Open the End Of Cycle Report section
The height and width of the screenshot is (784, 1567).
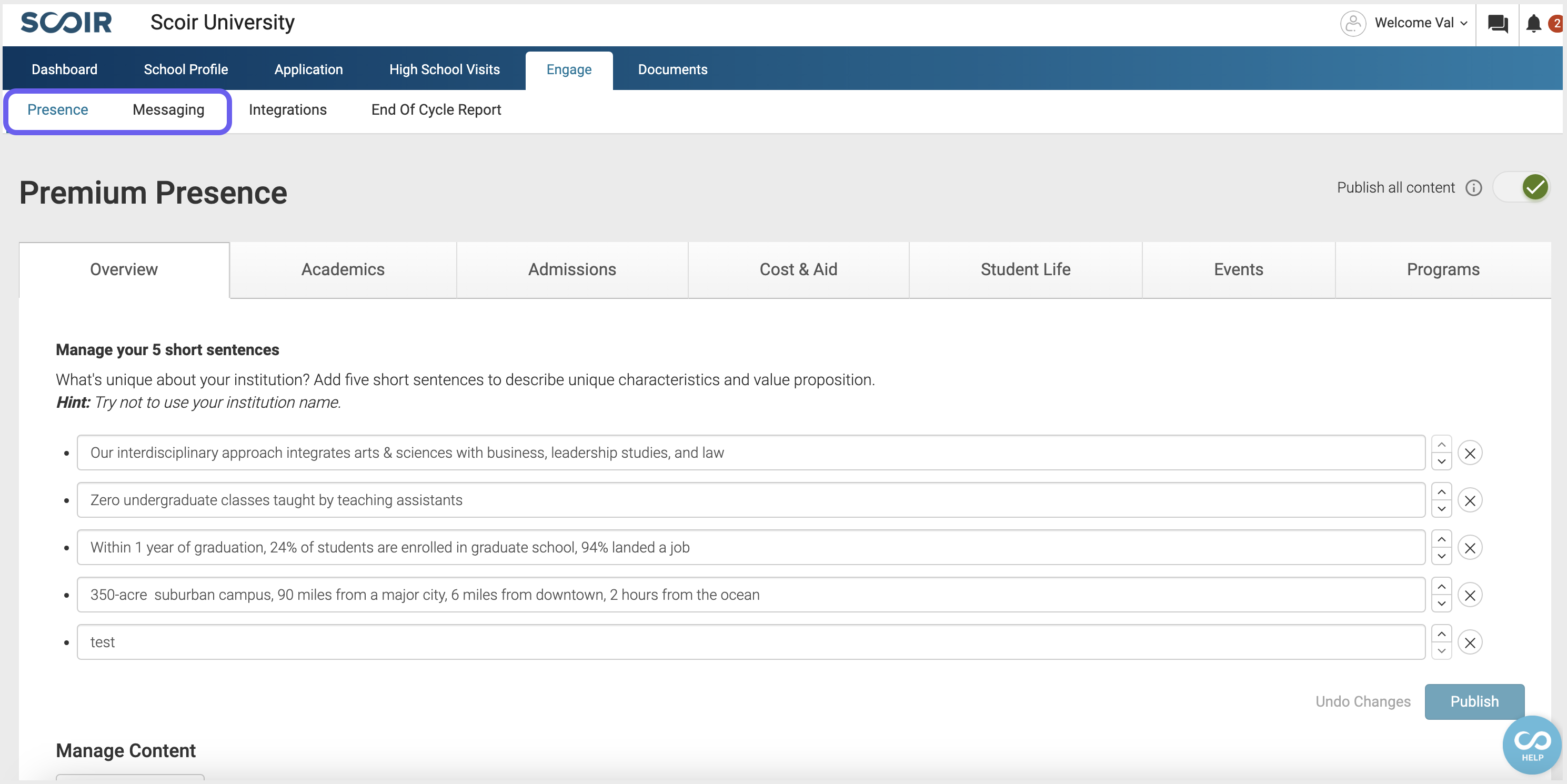coord(436,110)
